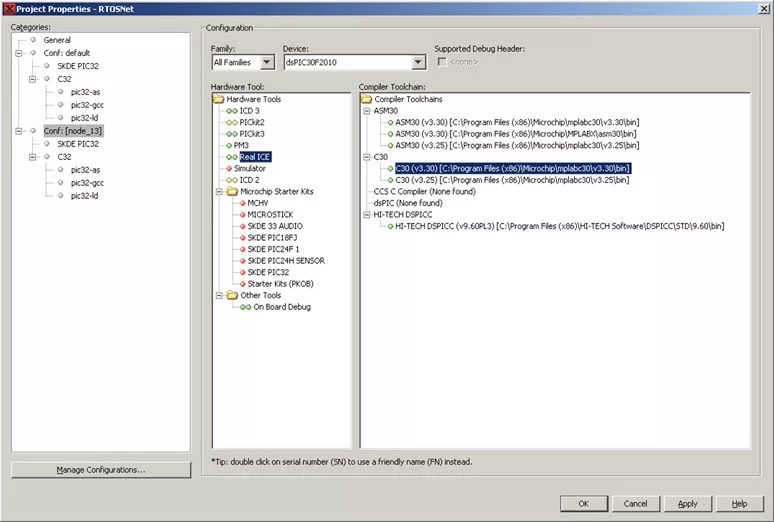The image size is (774, 522).
Task: Toggle the Supported Debug Header checkbox
Action: pos(442,62)
